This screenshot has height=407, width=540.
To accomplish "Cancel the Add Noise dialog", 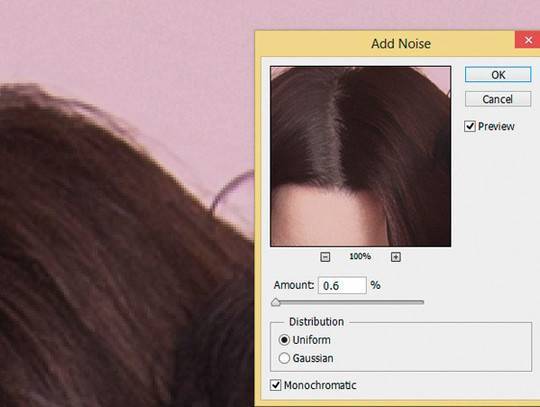I will pyautogui.click(x=498, y=99).
